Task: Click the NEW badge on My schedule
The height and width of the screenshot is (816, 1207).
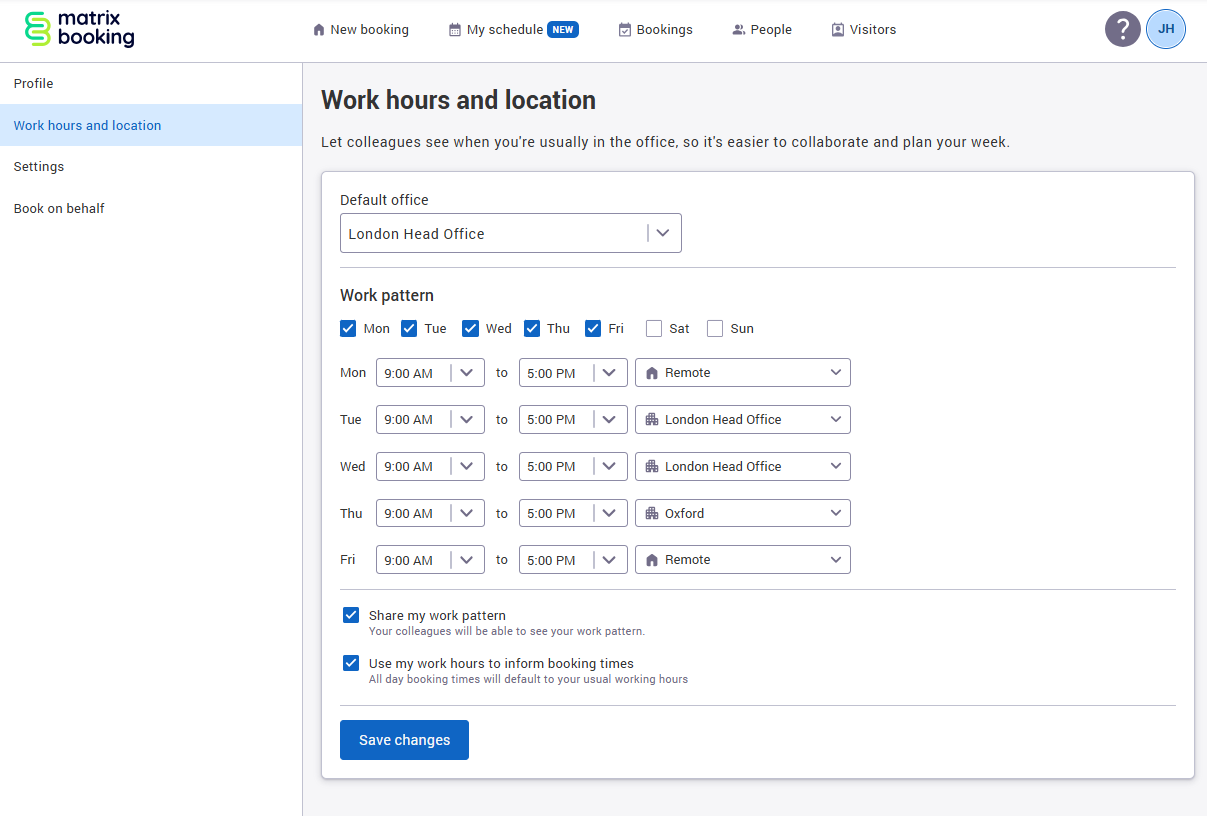Action: point(563,30)
